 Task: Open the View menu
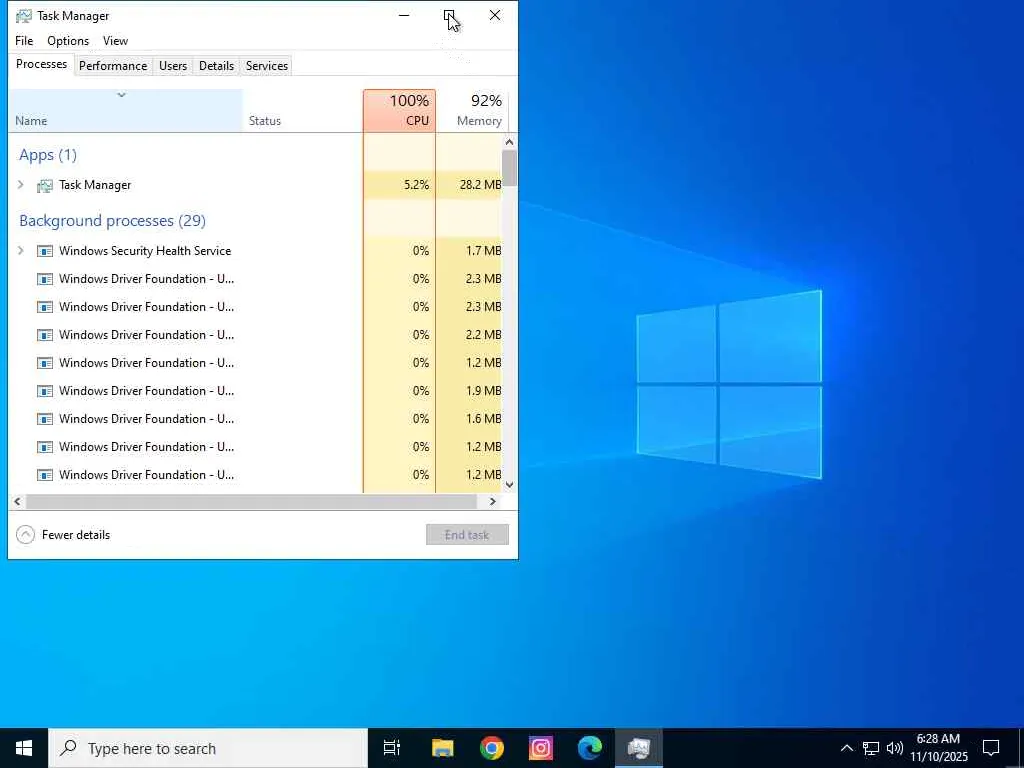pos(116,40)
